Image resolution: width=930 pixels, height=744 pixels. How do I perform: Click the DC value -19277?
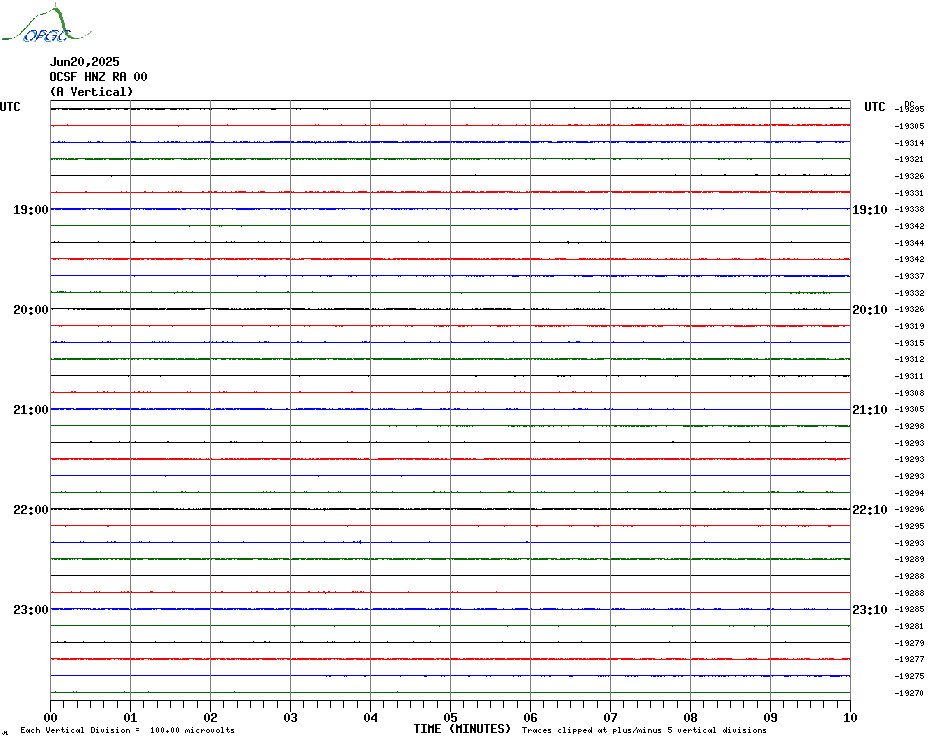point(909,659)
